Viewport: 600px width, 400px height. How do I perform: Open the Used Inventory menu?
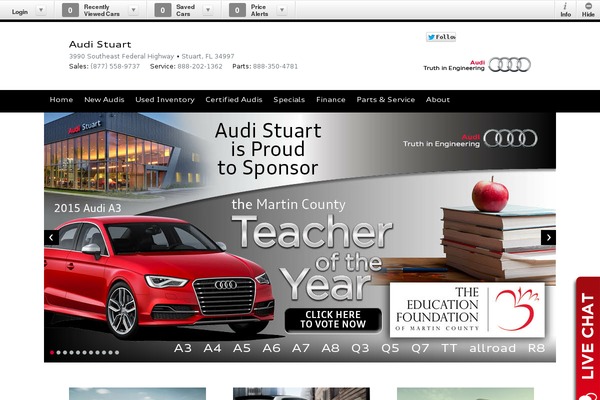[165, 100]
